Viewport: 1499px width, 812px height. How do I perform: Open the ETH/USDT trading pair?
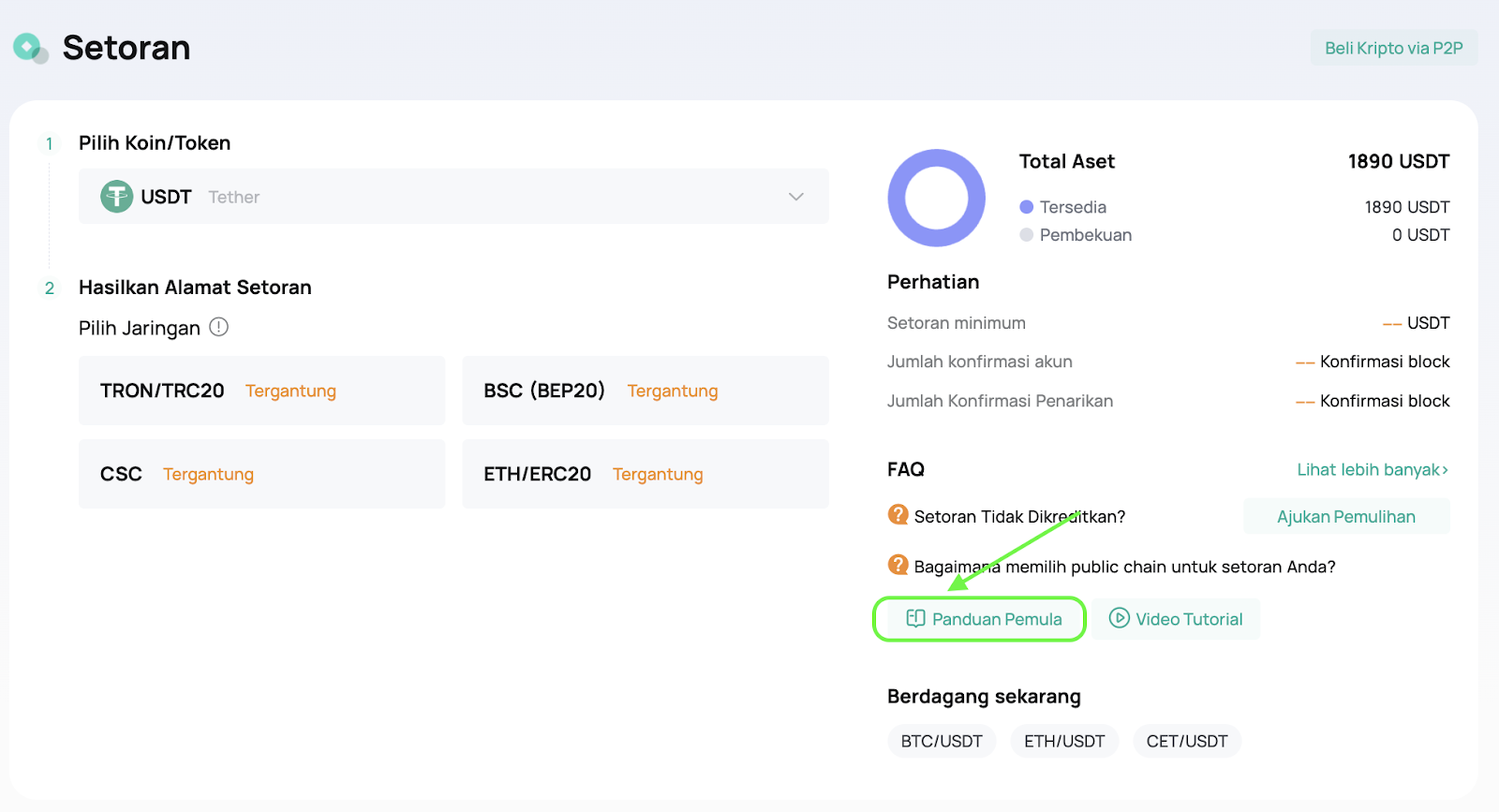click(x=1064, y=741)
